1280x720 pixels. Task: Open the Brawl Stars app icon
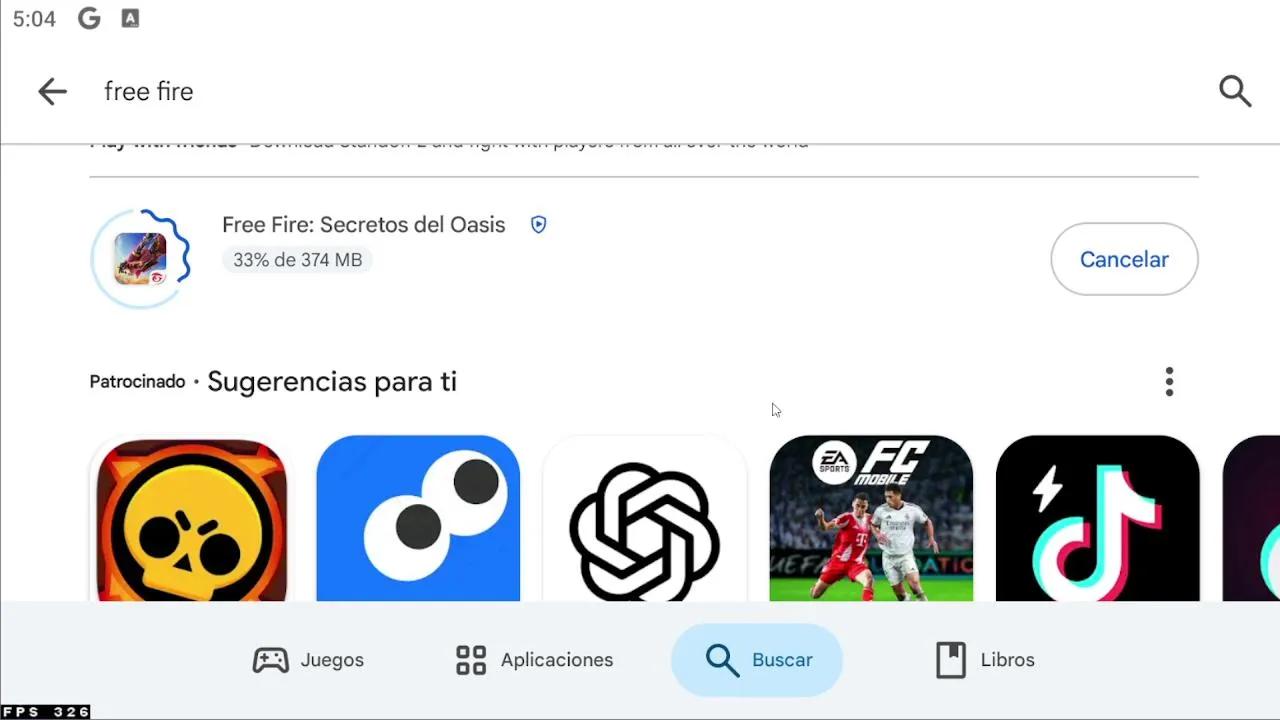pos(191,518)
